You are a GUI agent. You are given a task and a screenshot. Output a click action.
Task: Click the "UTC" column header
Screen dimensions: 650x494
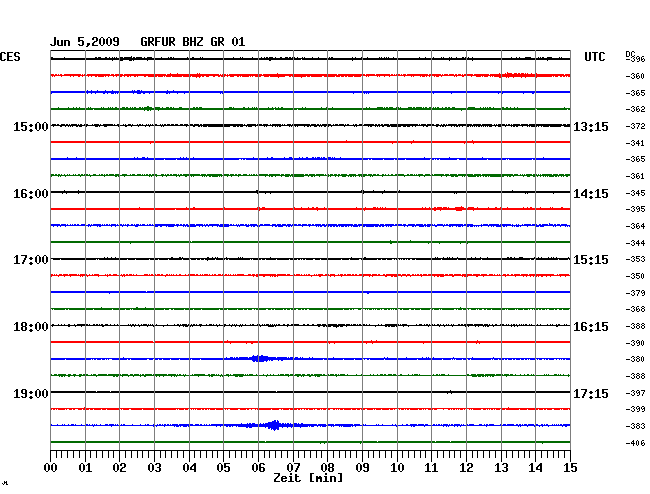pos(594,57)
